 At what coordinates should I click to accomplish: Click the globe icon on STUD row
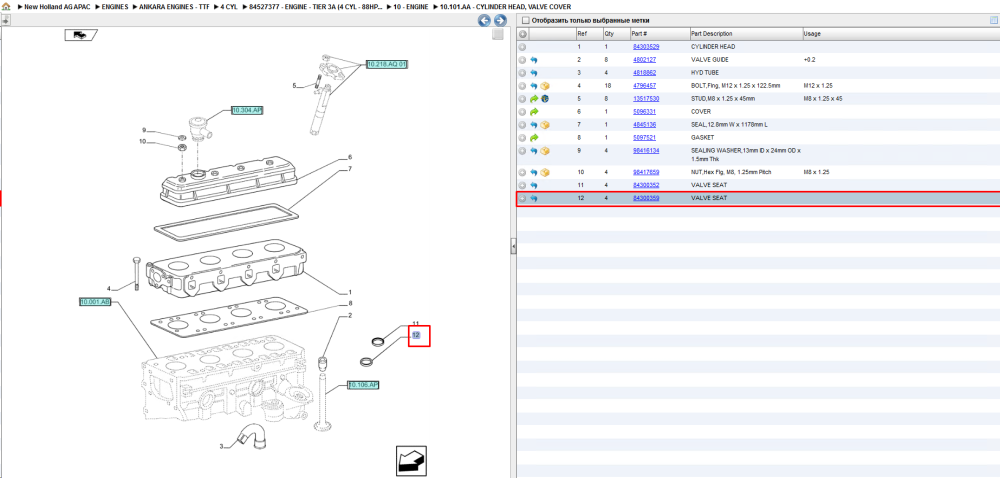coord(545,99)
